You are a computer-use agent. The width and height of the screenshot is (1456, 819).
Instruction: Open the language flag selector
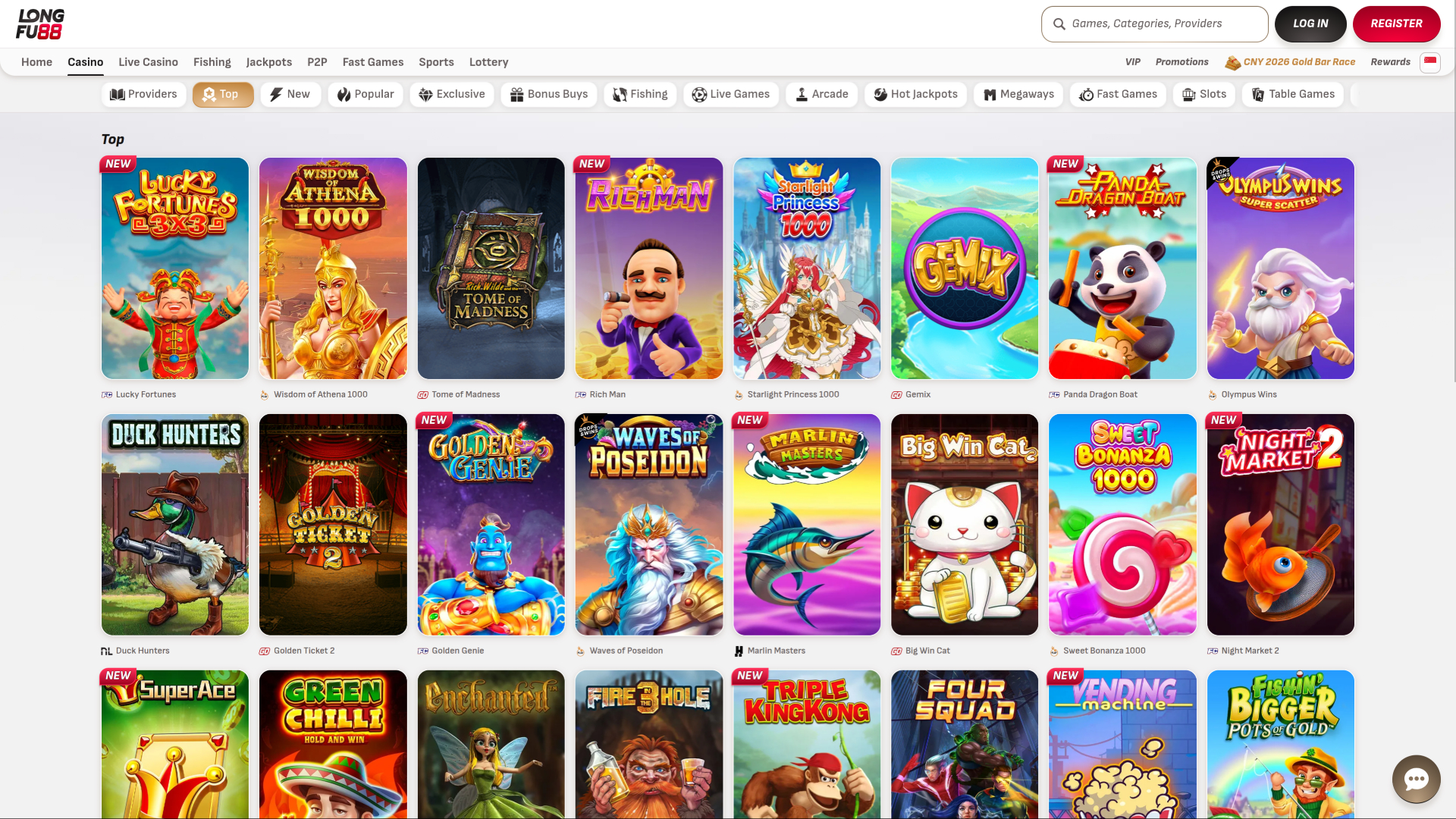click(x=1431, y=63)
